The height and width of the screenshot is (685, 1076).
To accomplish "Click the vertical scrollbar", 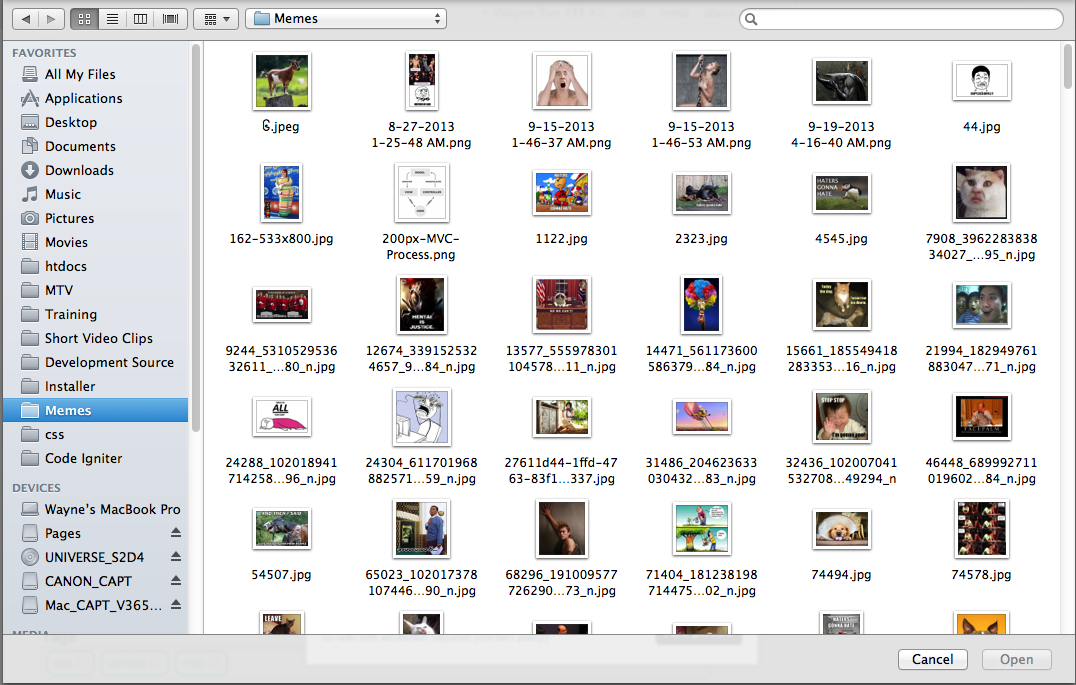I will [1064, 70].
